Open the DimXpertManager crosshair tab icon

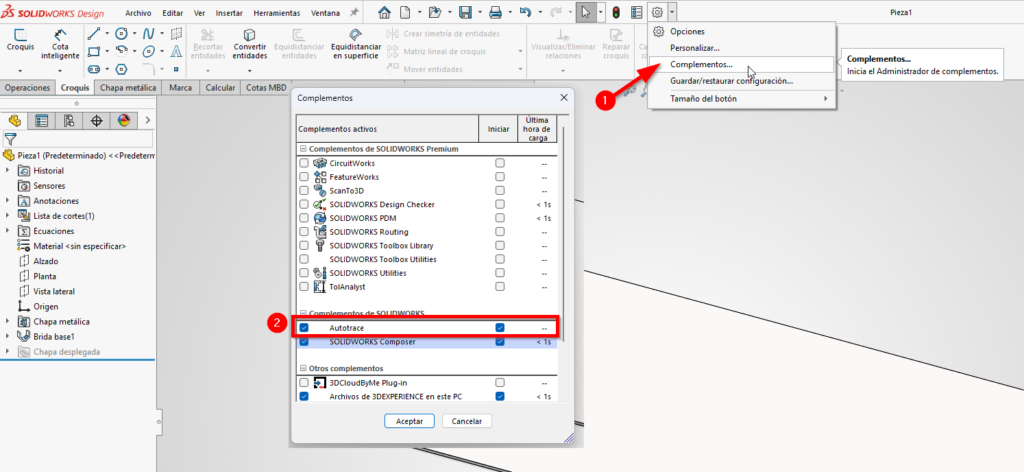[x=97, y=120]
